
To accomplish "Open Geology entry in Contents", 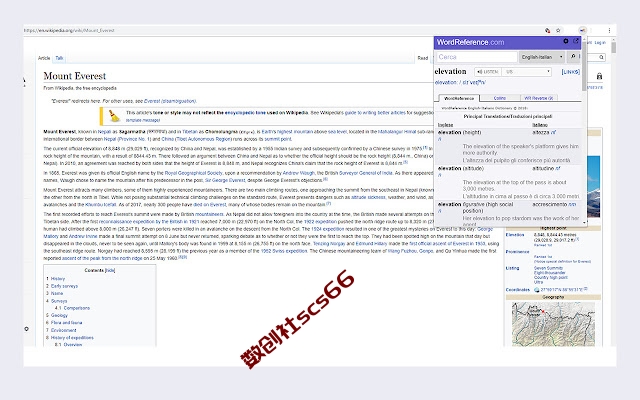I will [x=59, y=316].
